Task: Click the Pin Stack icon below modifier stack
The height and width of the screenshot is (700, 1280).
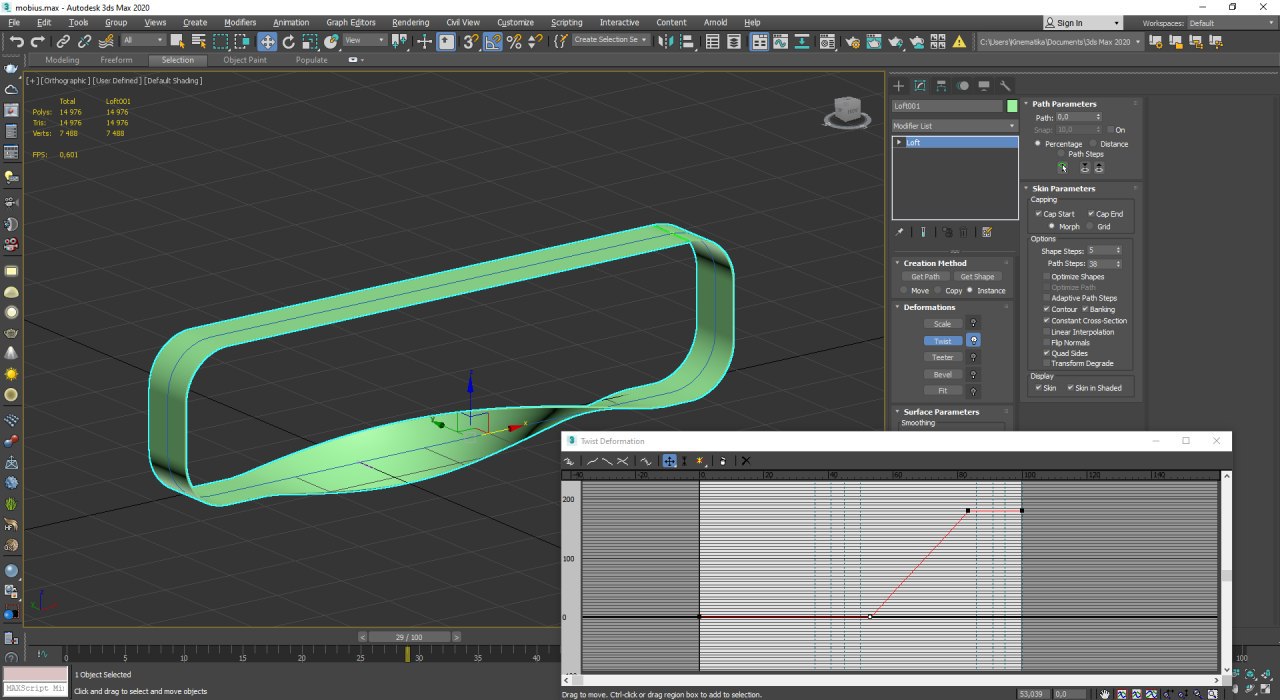Action: (899, 232)
